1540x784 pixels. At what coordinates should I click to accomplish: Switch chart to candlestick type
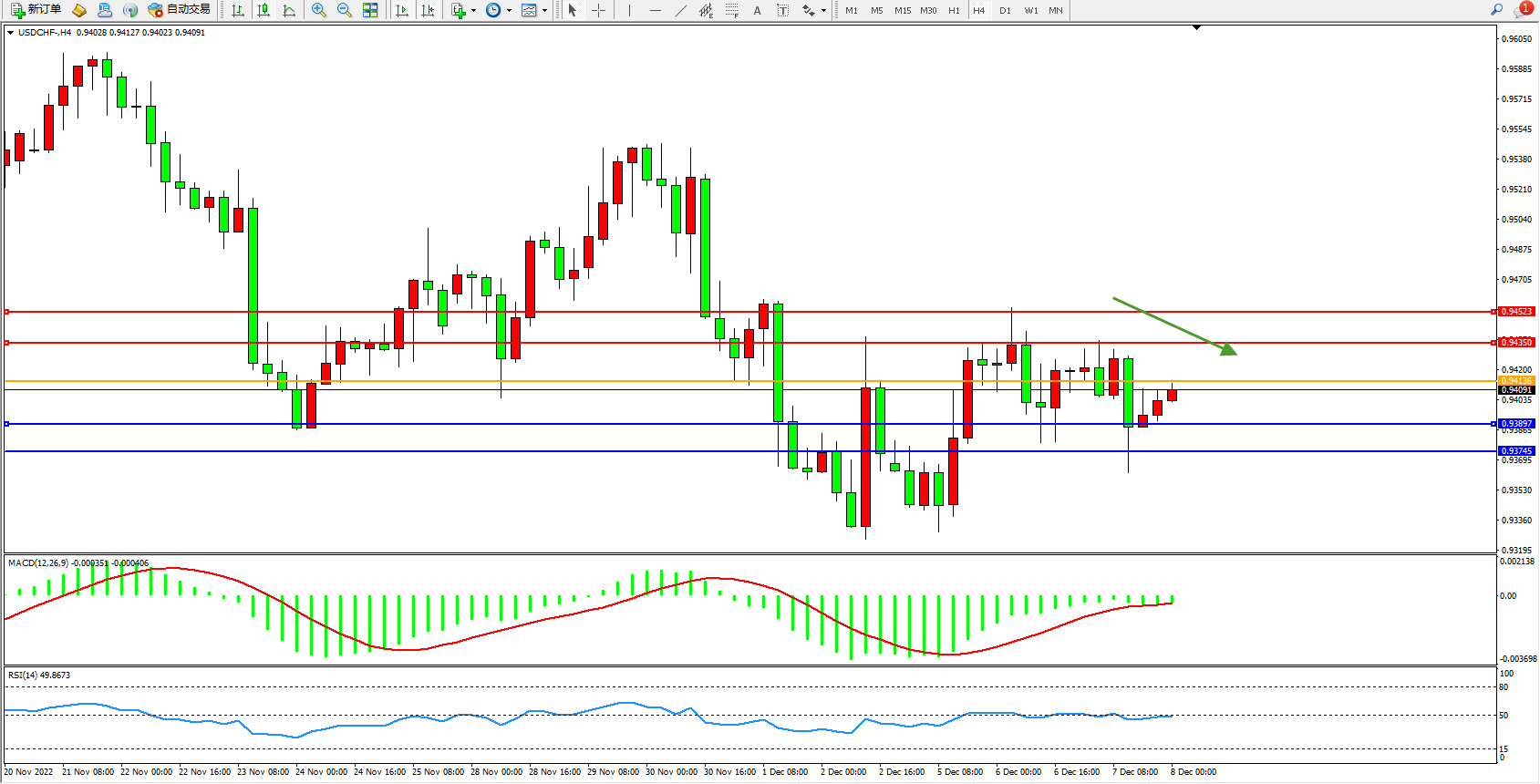click(264, 10)
